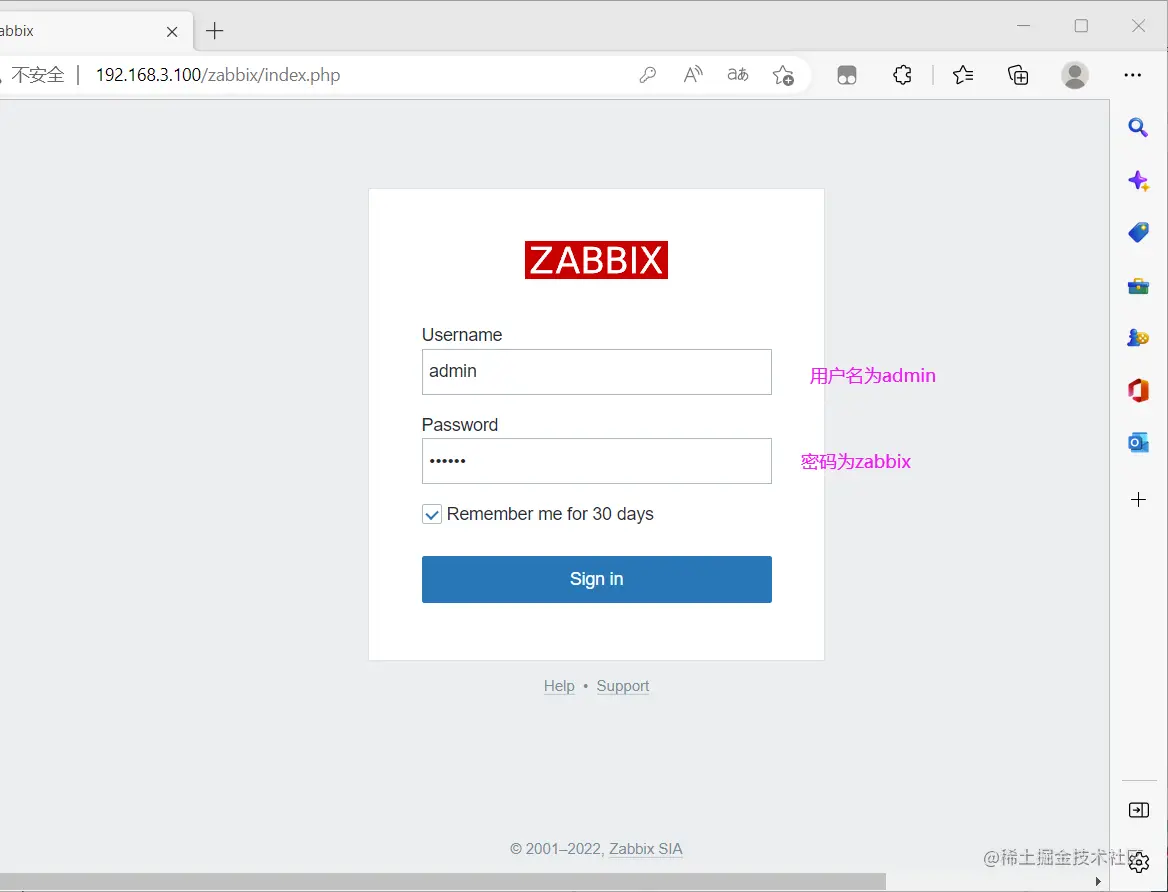Click the sidebar plus to add apps
This screenshot has height=892, width=1168.
[x=1138, y=499]
